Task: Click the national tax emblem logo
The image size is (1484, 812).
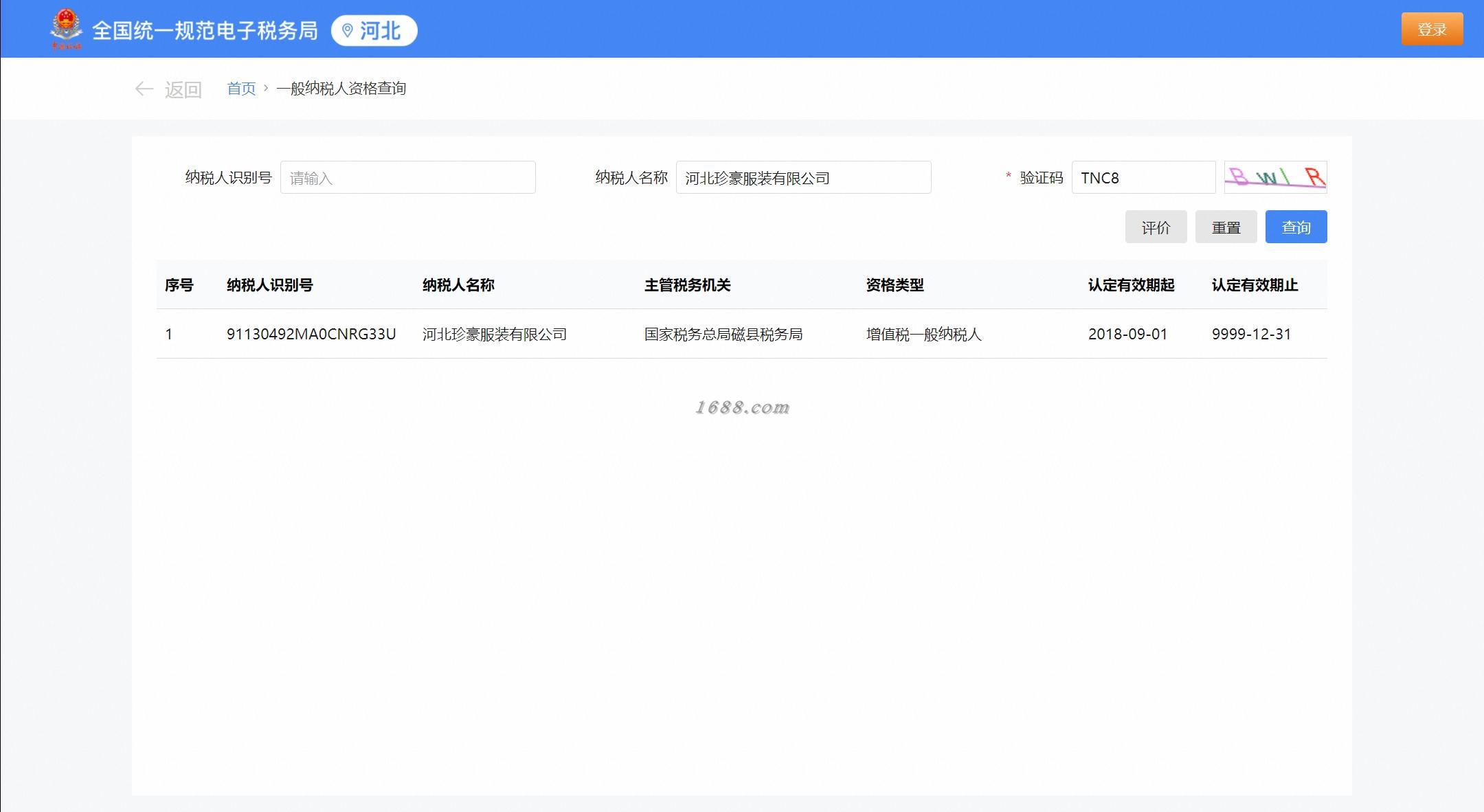Action: pos(66,29)
